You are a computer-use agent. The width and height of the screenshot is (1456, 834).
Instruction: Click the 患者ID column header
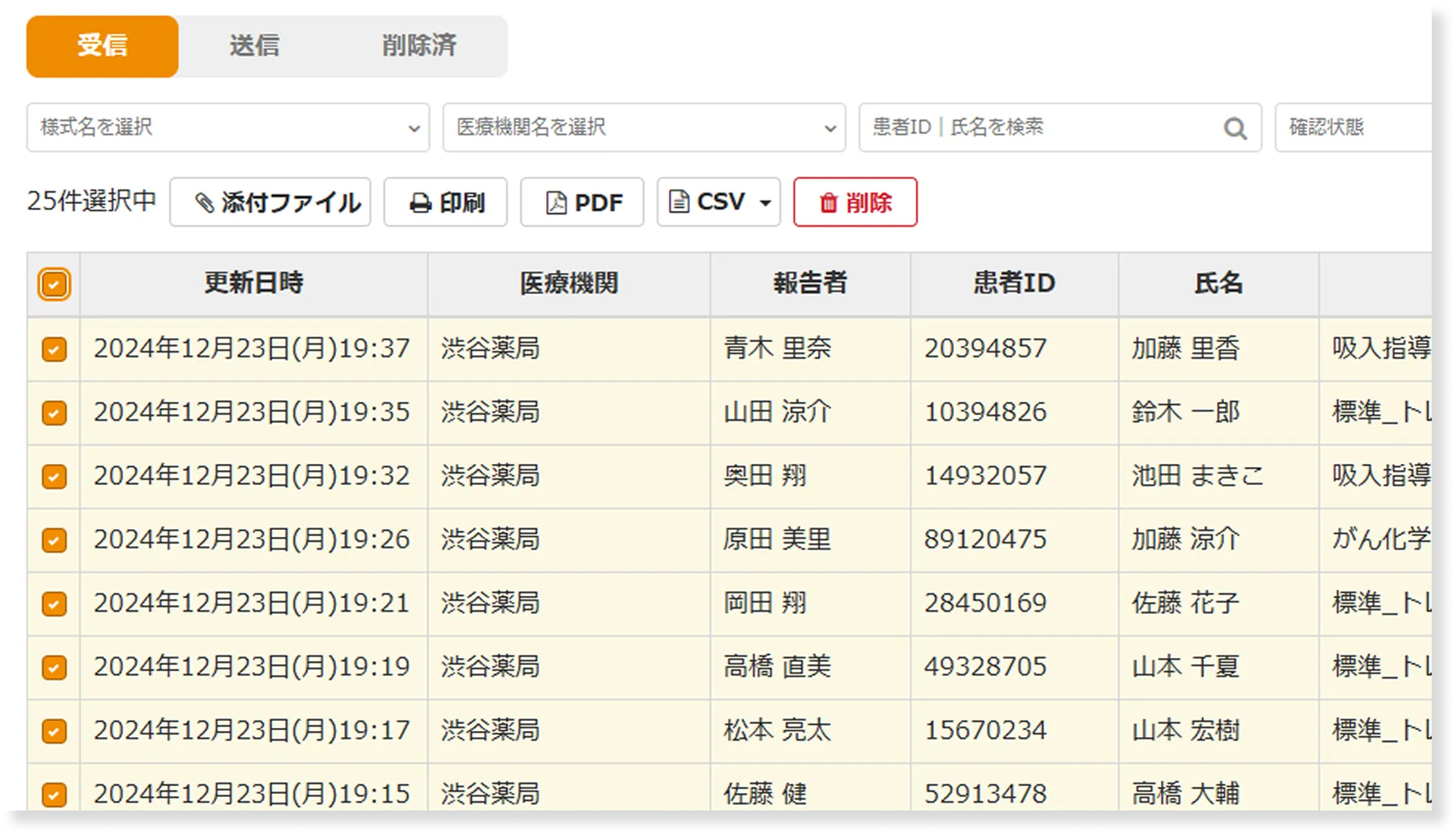point(1014,284)
